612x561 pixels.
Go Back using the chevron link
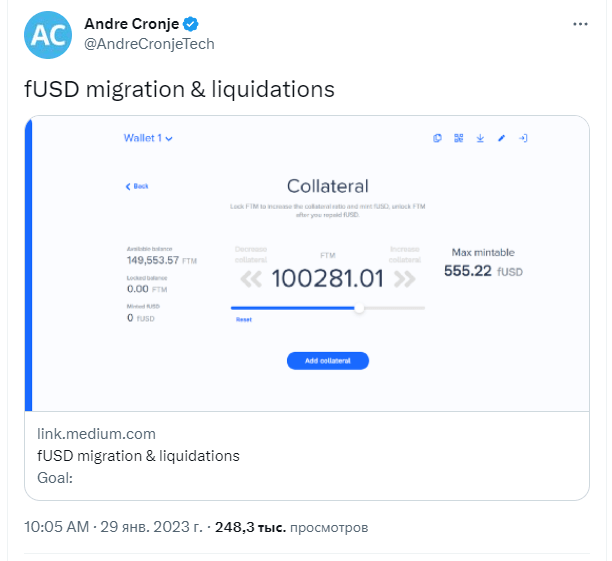tap(137, 186)
